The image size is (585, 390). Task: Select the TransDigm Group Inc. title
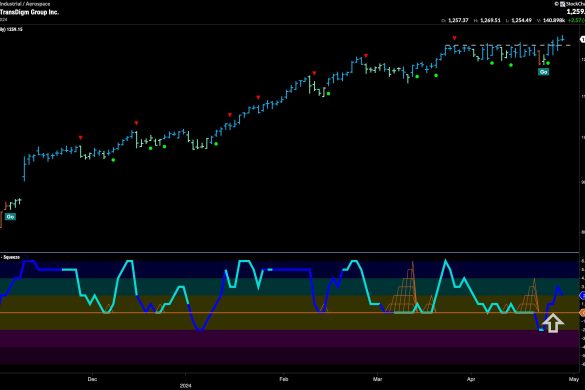pyautogui.click(x=29, y=12)
